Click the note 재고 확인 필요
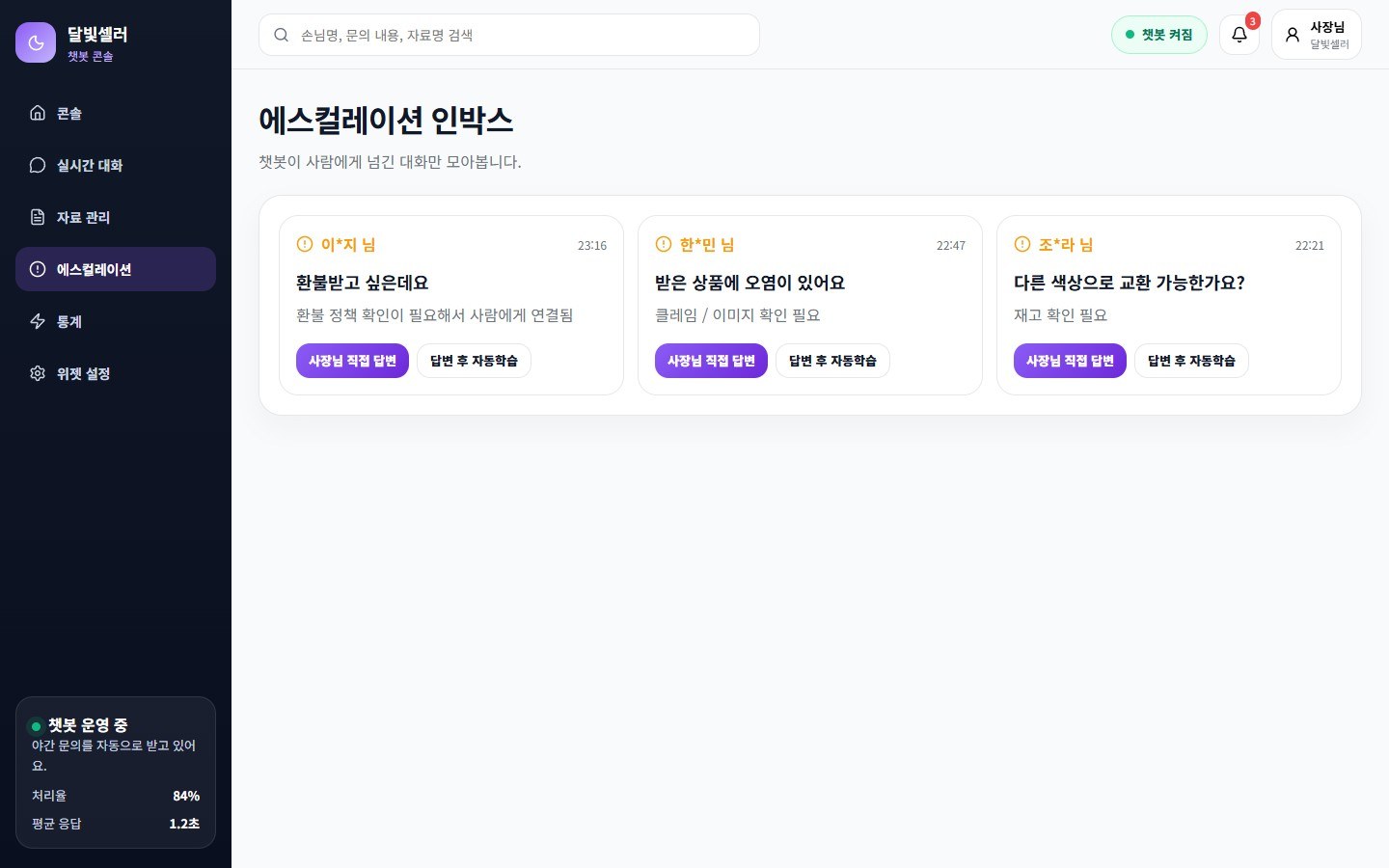1389x868 pixels. (x=1060, y=315)
